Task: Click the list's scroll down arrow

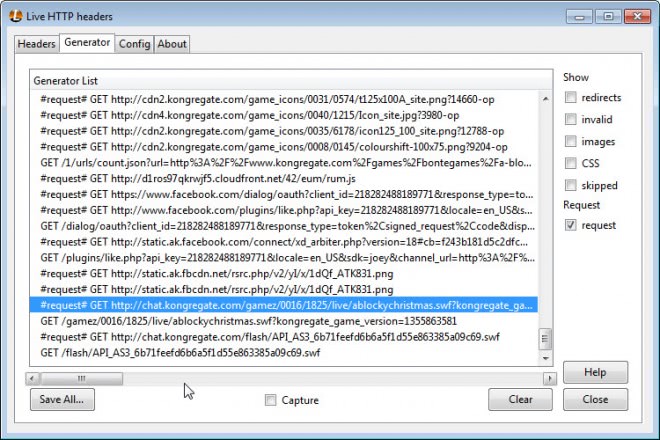Action: [x=546, y=358]
